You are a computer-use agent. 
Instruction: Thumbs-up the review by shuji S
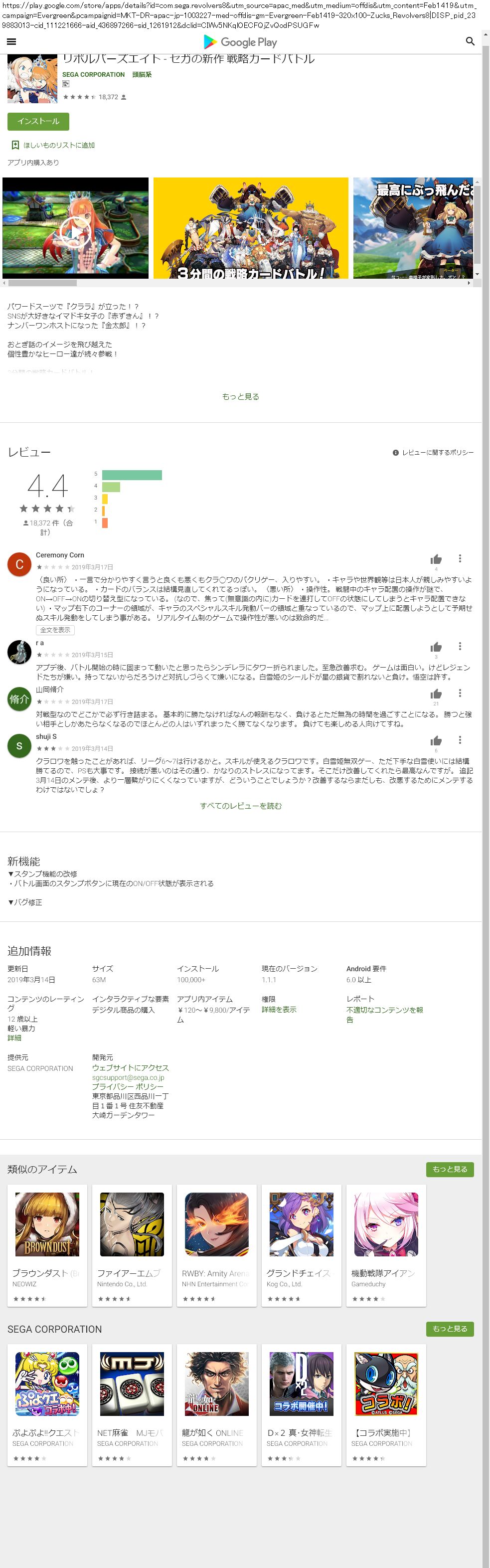[x=436, y=741]
